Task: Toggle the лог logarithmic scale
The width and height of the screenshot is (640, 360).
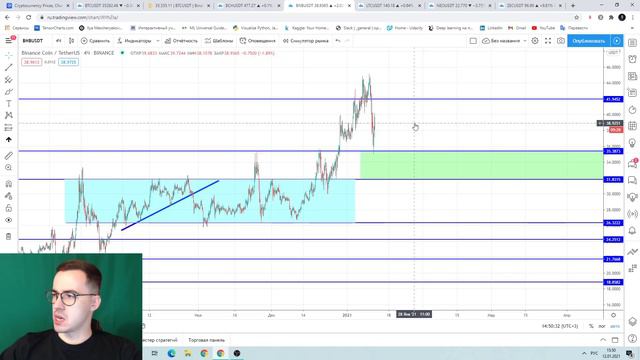Action: [602, 326]
